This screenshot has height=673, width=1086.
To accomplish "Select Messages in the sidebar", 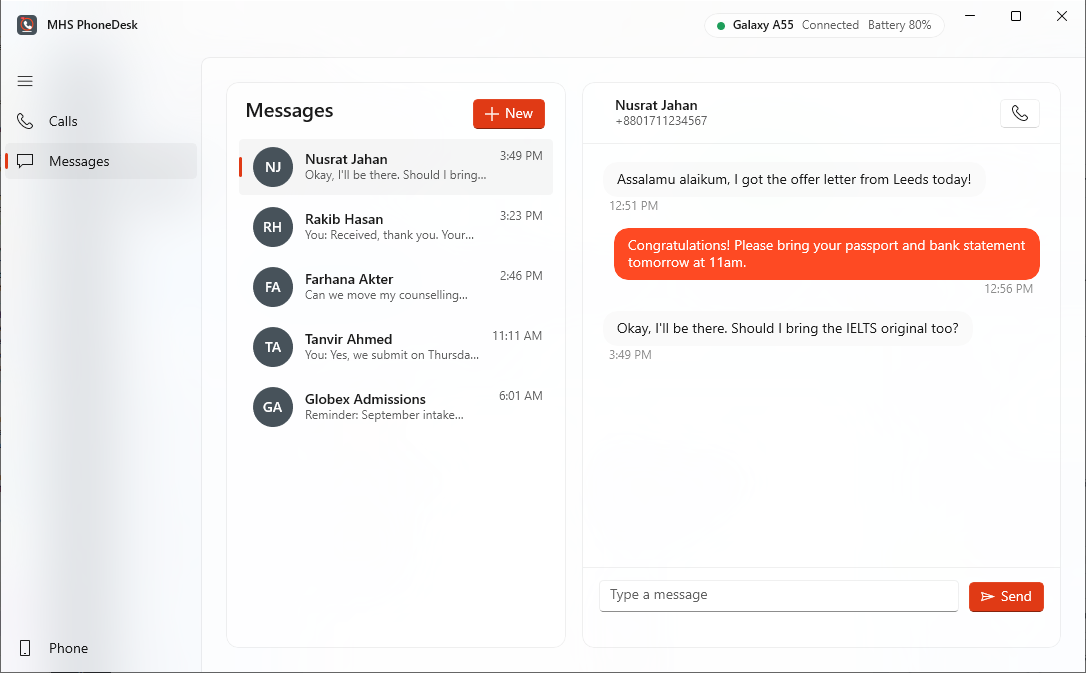I will click(x=101, y=161).
